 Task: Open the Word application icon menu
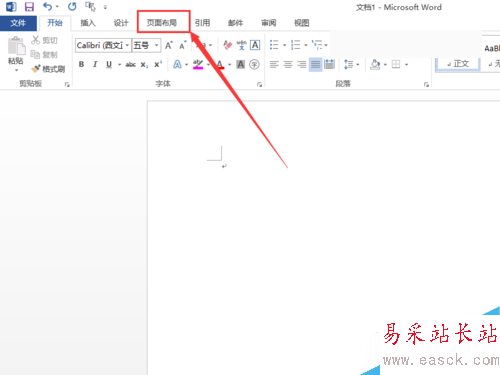coord(11,7)
